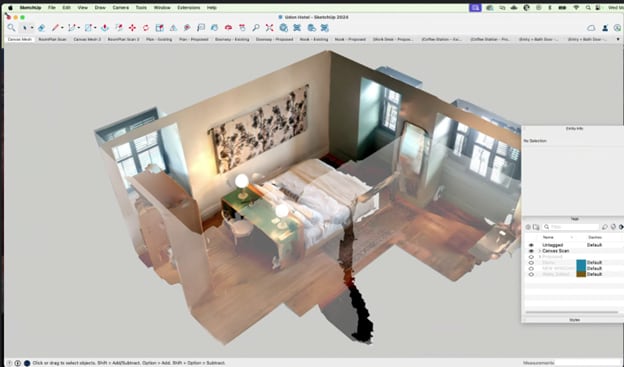Click the brown tag color swatch
Screen dimensions: 624x367
(x=581, y=274)
